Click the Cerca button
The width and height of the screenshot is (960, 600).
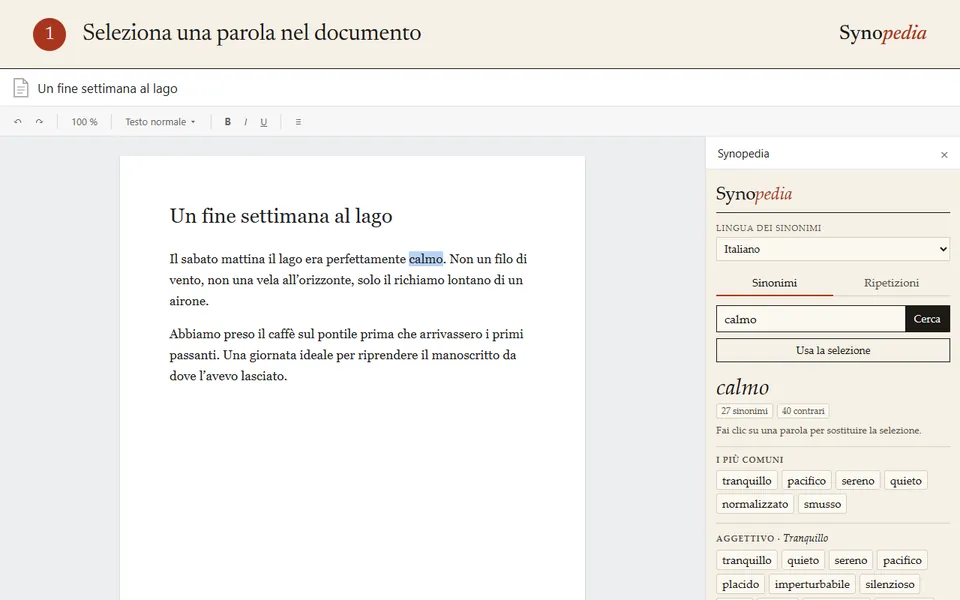pos(927,319)
